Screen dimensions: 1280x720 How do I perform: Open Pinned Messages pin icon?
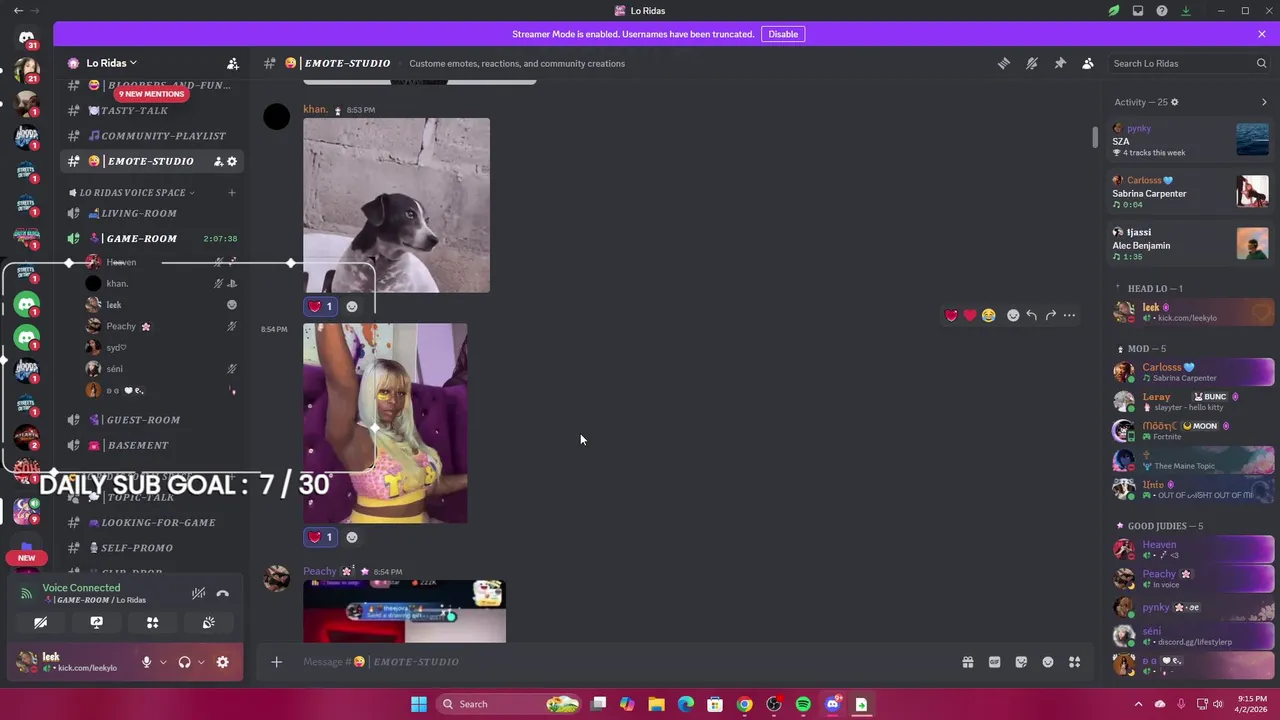pyautogui.click(x=1060, y=63)
